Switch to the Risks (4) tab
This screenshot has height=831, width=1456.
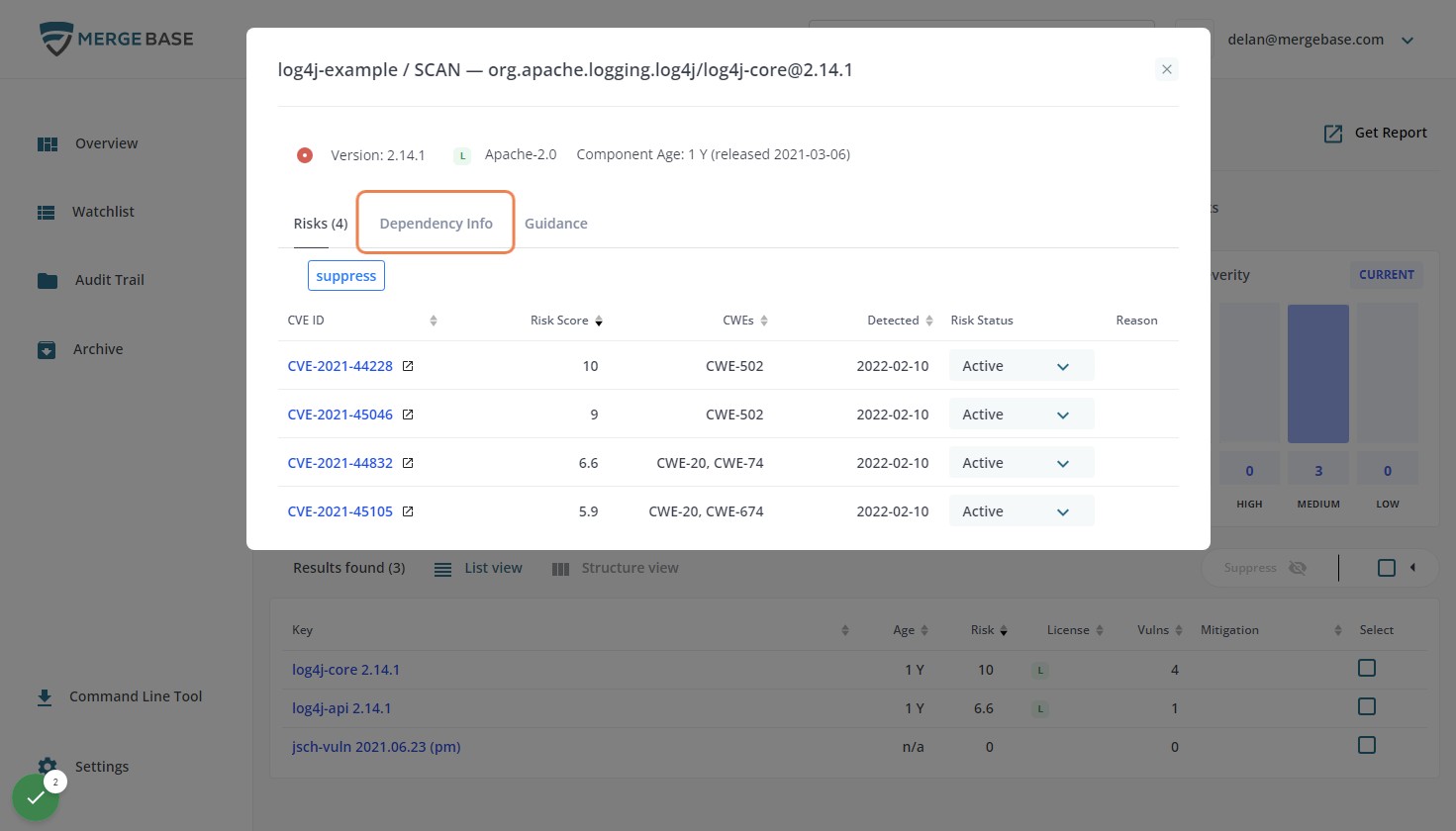tap(321, 224)
